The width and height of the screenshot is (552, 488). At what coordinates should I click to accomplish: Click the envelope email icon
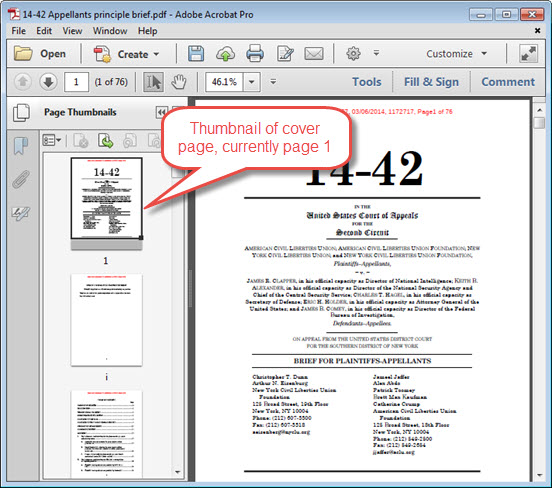(314, 54)
